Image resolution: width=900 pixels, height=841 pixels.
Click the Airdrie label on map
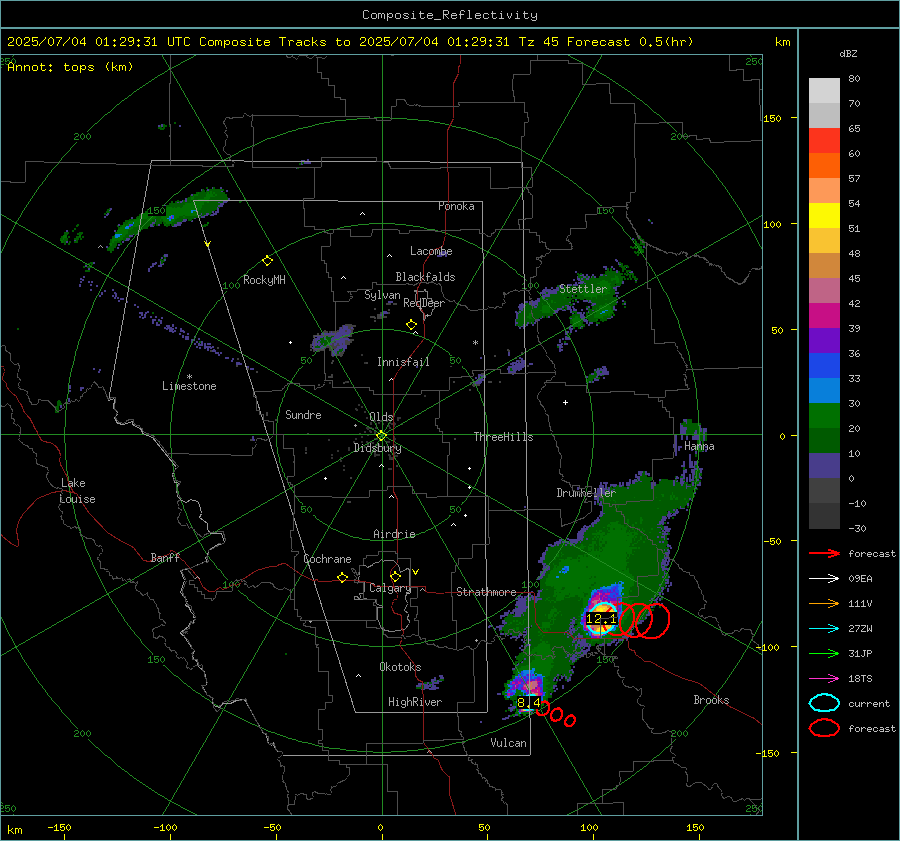(x=394, y=534)
